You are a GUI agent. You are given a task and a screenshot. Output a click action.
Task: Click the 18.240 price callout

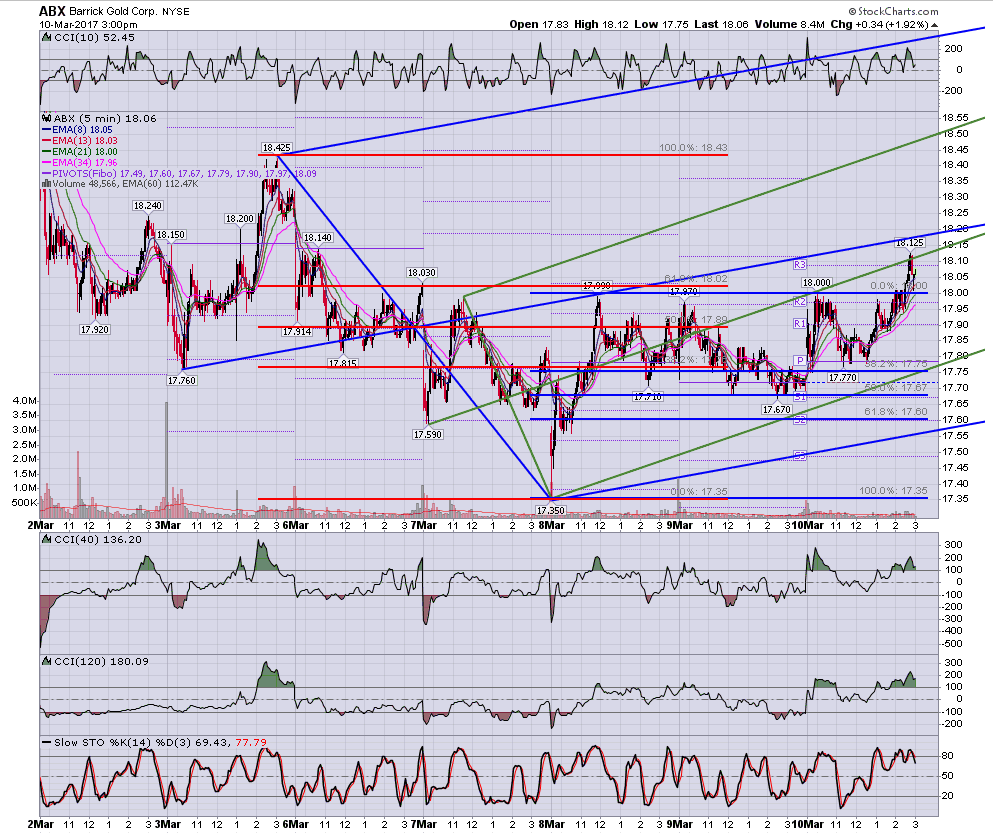(x=148, y=206)
